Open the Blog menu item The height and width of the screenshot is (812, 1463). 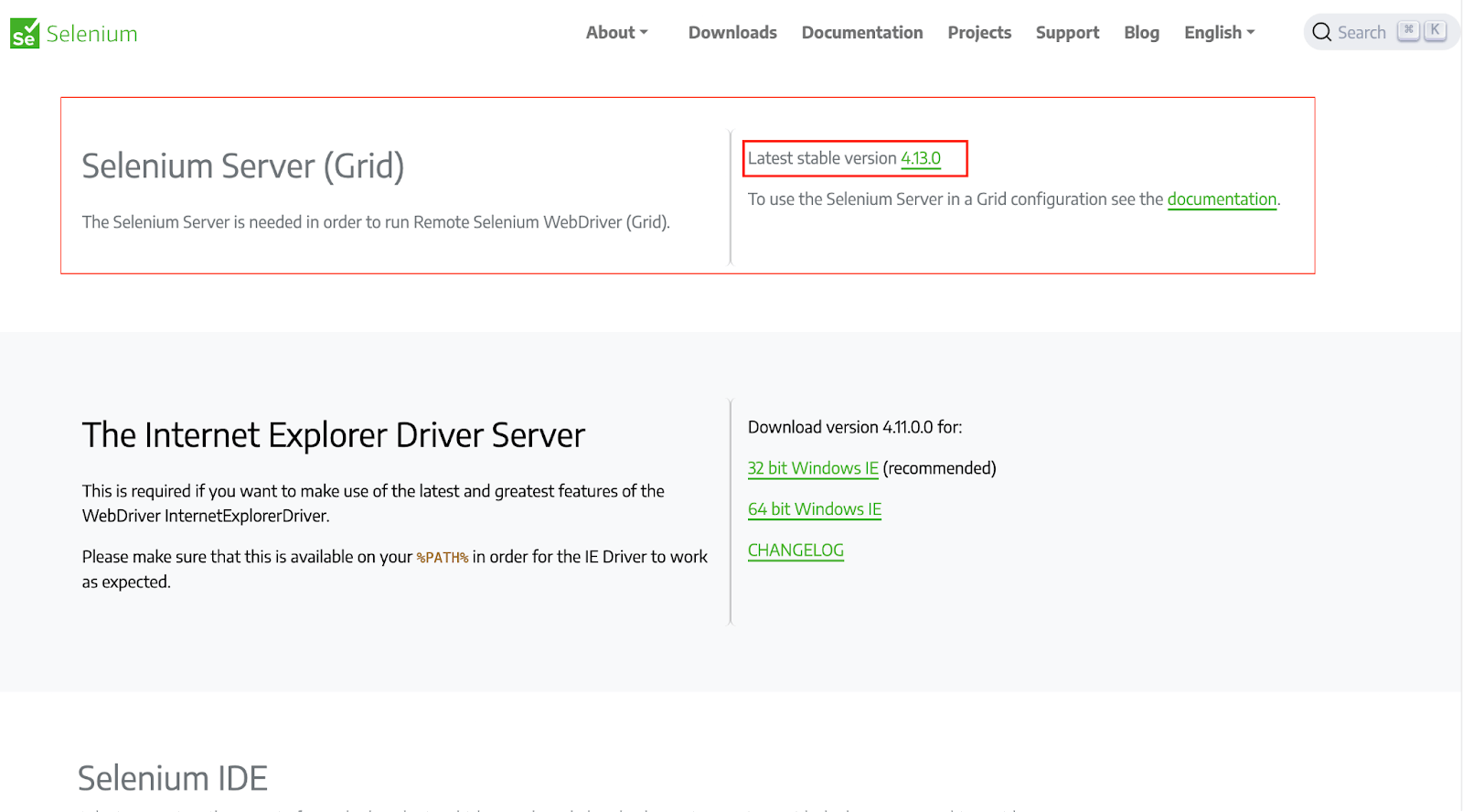[x=1141, y=32]
